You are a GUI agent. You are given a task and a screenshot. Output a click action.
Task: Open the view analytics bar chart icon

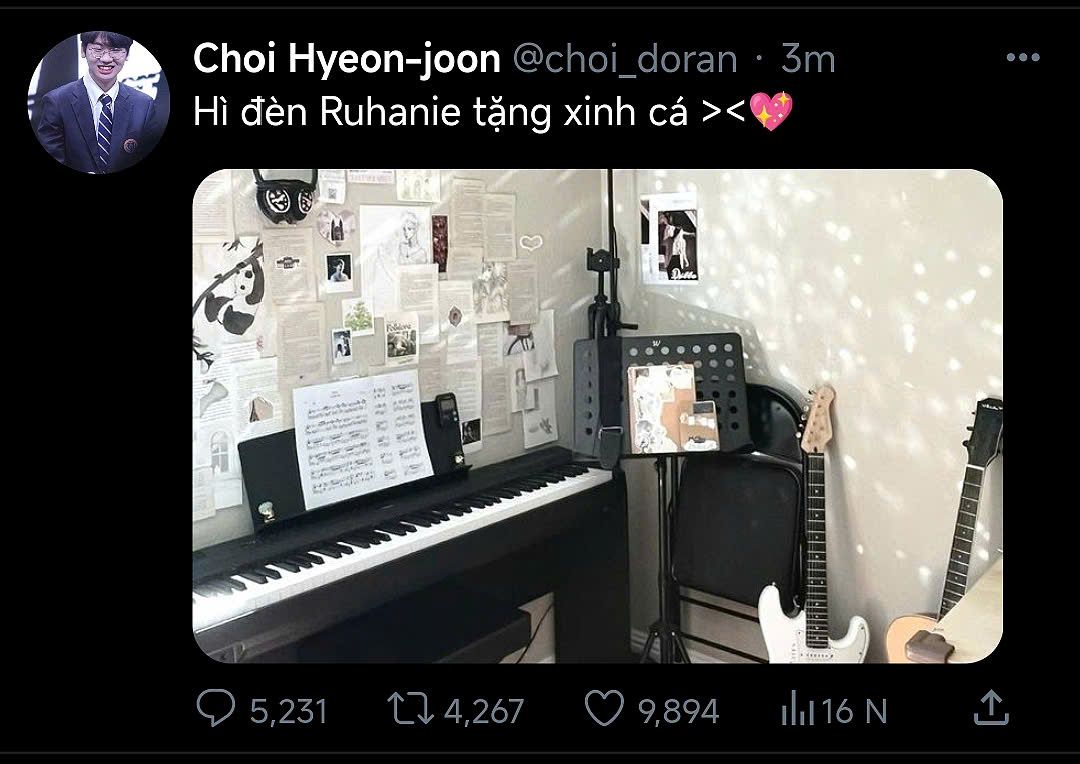[798, 710]
